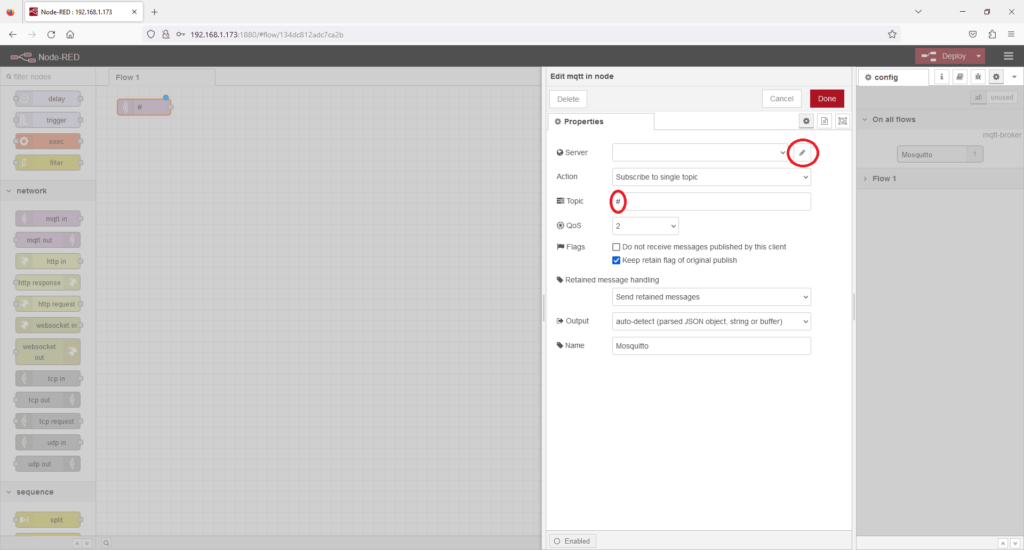Screen dimensions: 1024x550
Task: Open the QoS dropdown
Action: click(x=645, y=226)
